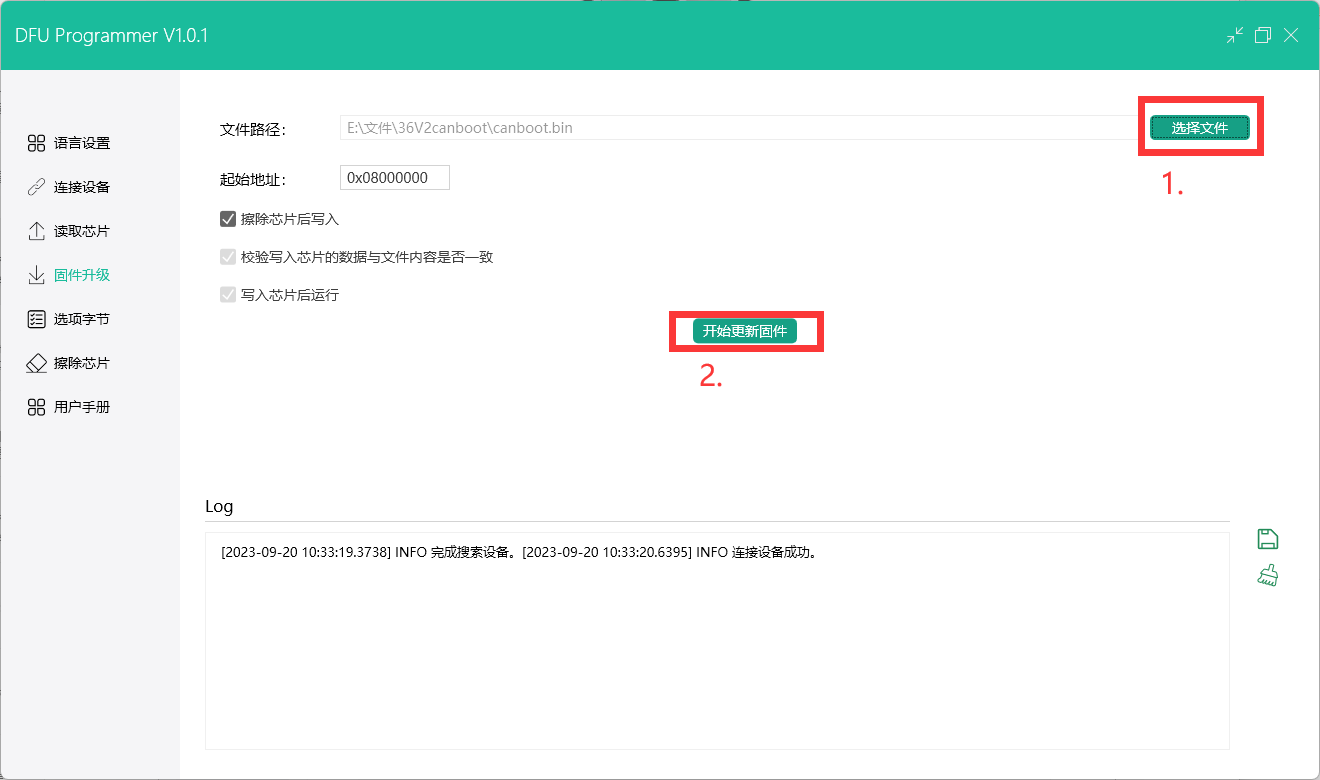Open the 用户手册 menu entry

(x=82, y=407)
